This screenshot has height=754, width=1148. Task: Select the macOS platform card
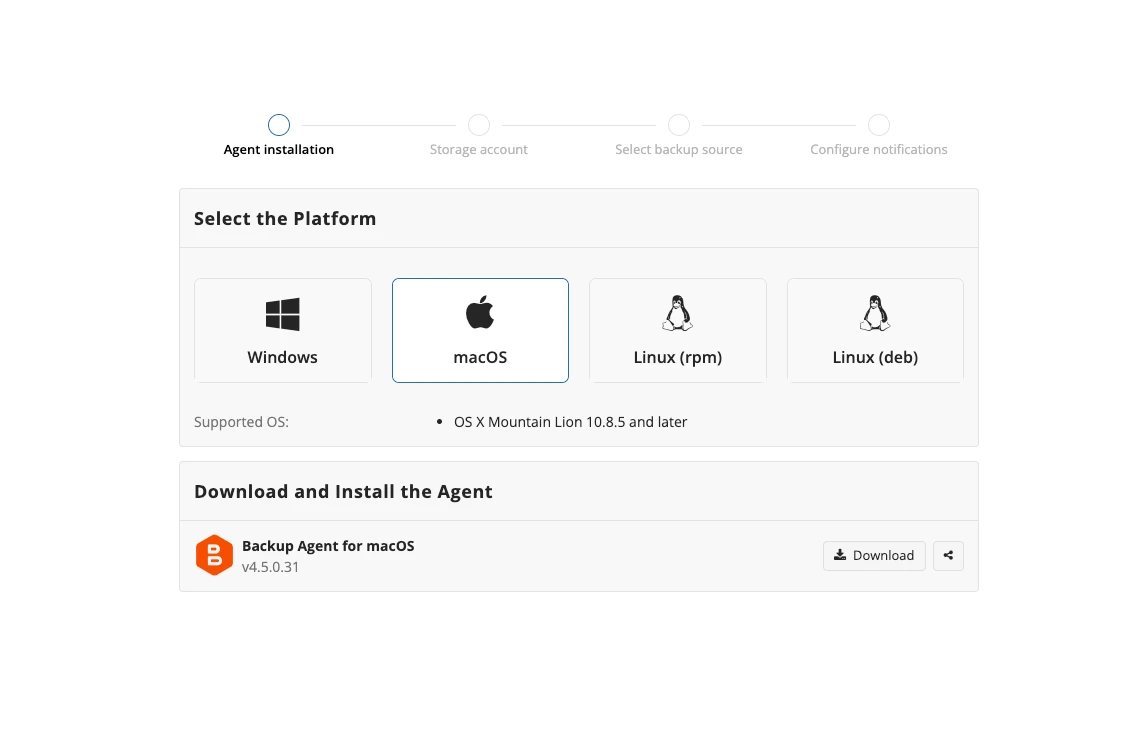[x=480, y=330]
